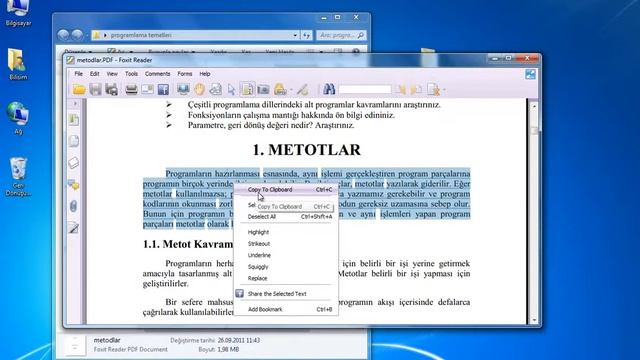Select the Hand tool
640x360 pixels.
pos(199,89)
